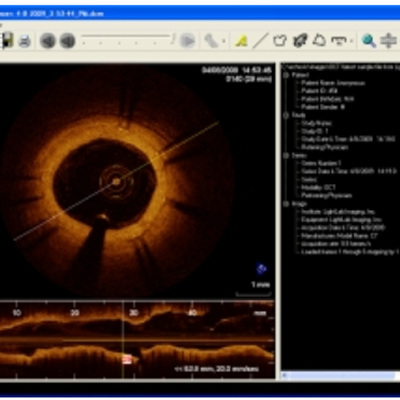Image resolution: width=400 pixels, height=400 pixels.
Task: Collapse the Image node in the info tree
Action: click(286, 204)
